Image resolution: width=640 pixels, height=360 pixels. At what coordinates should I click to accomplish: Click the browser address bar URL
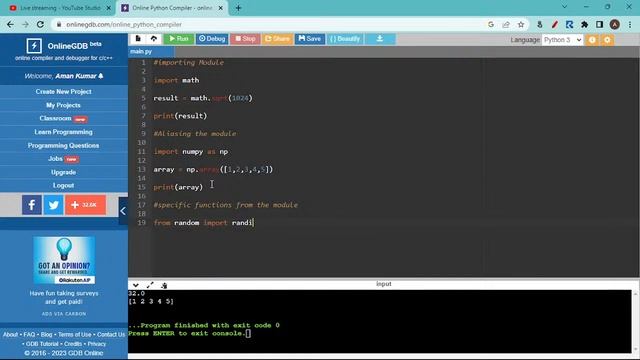coord(124,24)
